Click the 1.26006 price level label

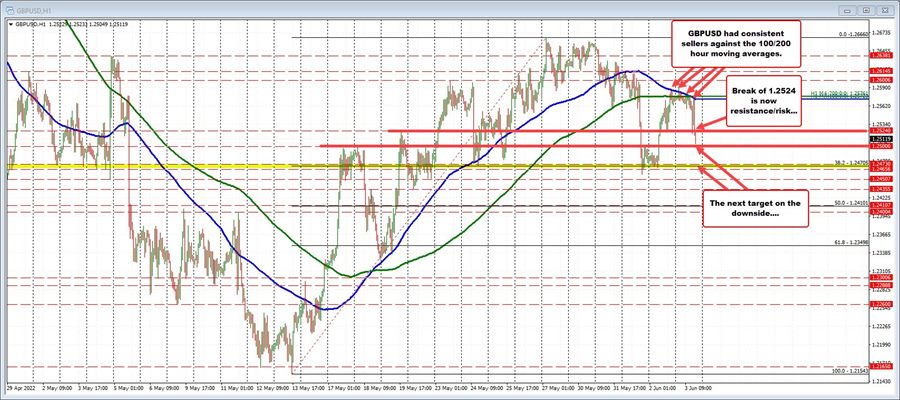click(880, 80)
